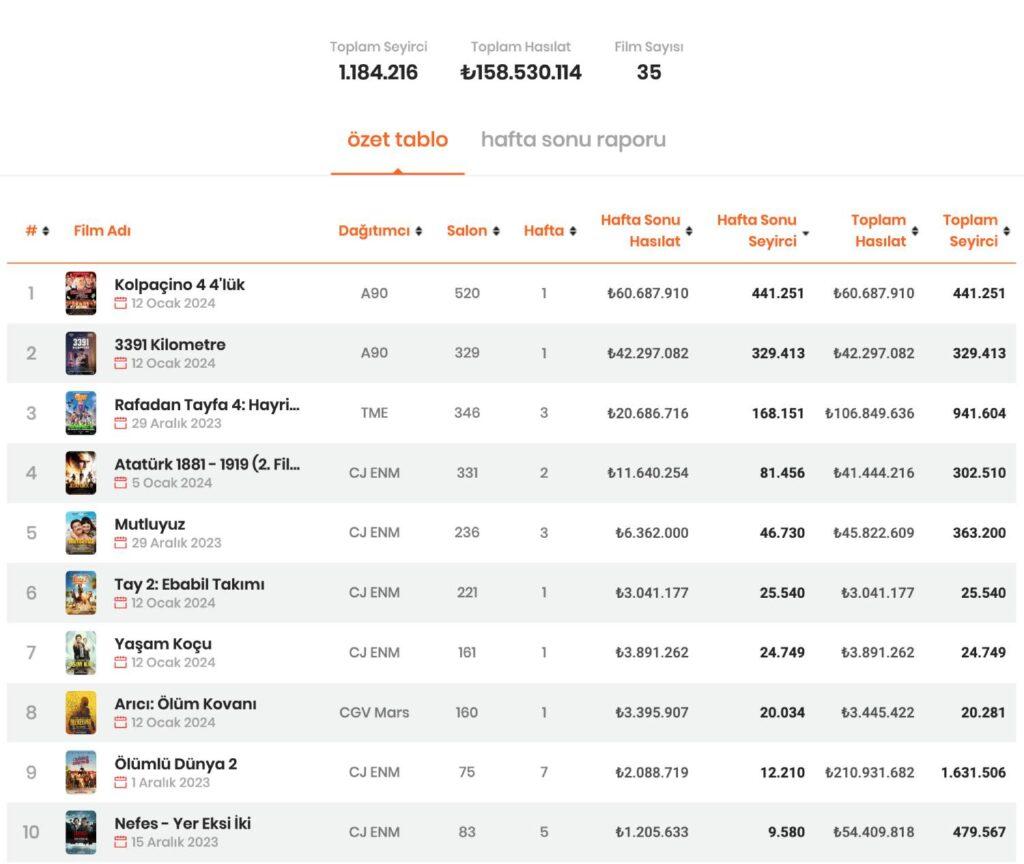The height and width of the screenshot is (864, 1024).
Task: Open Tay 2: Ebabil Takımı film title
Action: [x=190, y=584]
